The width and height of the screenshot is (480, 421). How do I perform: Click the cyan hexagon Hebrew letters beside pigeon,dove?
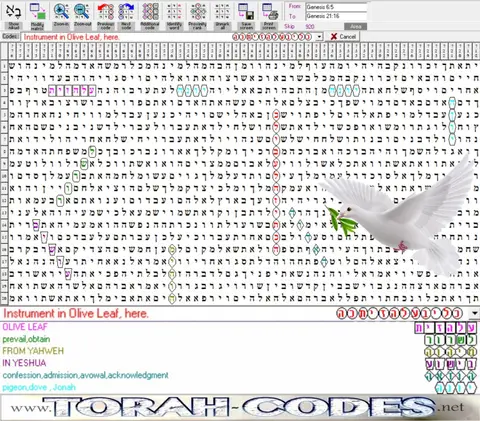(x=456, y=388)
